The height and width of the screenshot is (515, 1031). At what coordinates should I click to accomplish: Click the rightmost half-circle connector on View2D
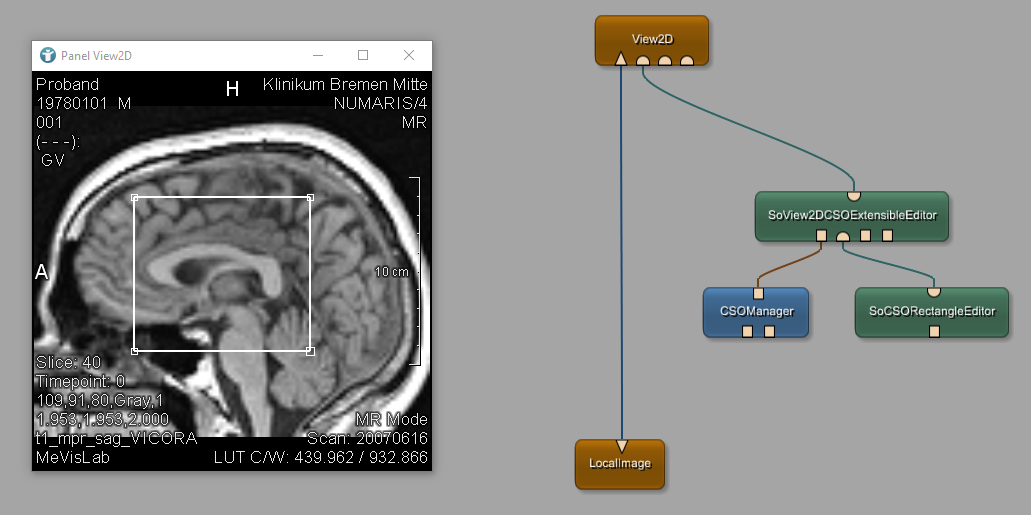pyautogui.click(x=687, y=61)
